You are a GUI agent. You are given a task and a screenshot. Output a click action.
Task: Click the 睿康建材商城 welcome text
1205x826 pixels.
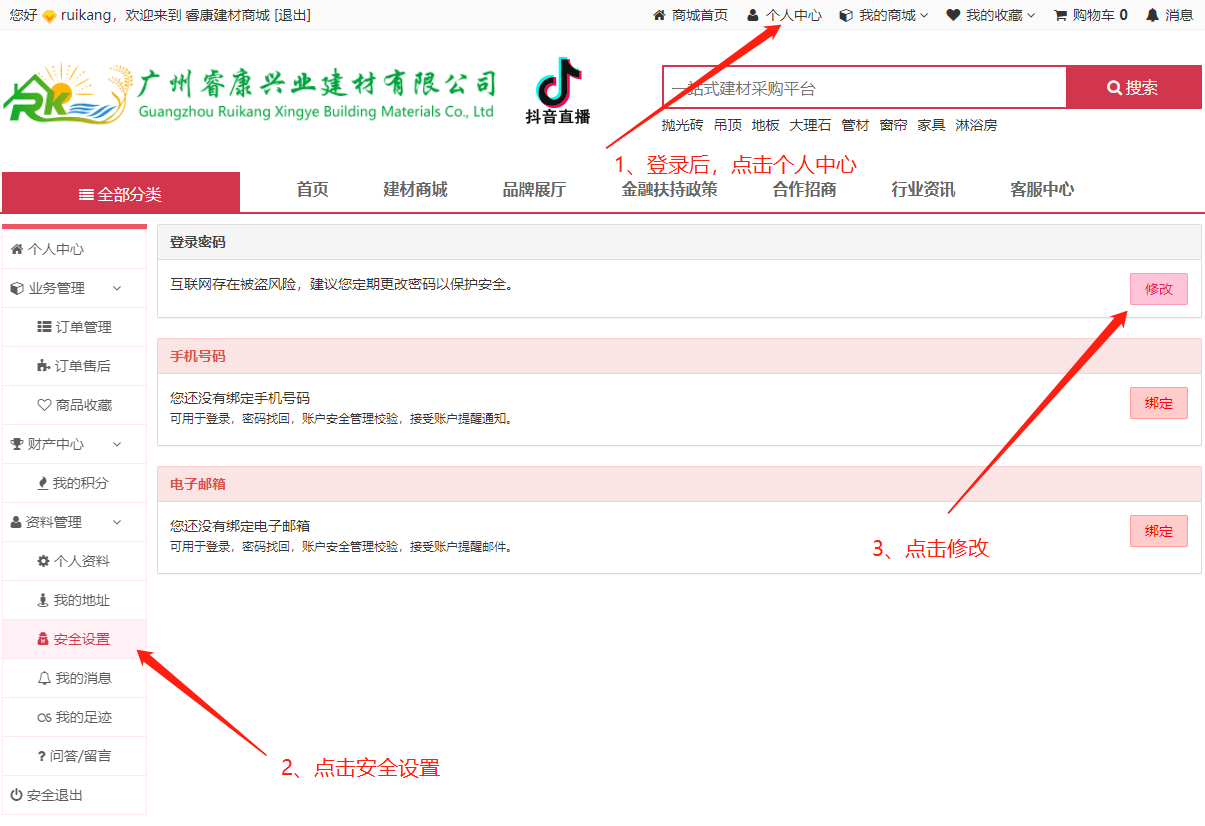click(x=227, y=15)
